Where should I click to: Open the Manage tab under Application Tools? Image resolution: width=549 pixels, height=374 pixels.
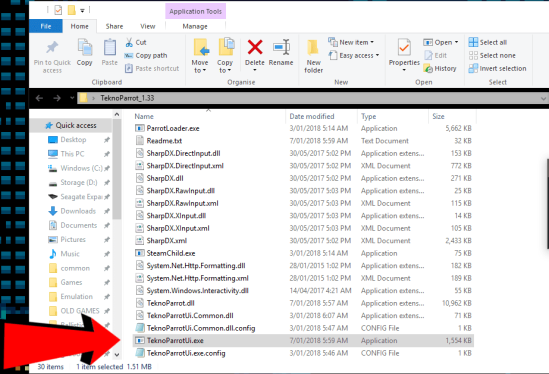point(195,26)
